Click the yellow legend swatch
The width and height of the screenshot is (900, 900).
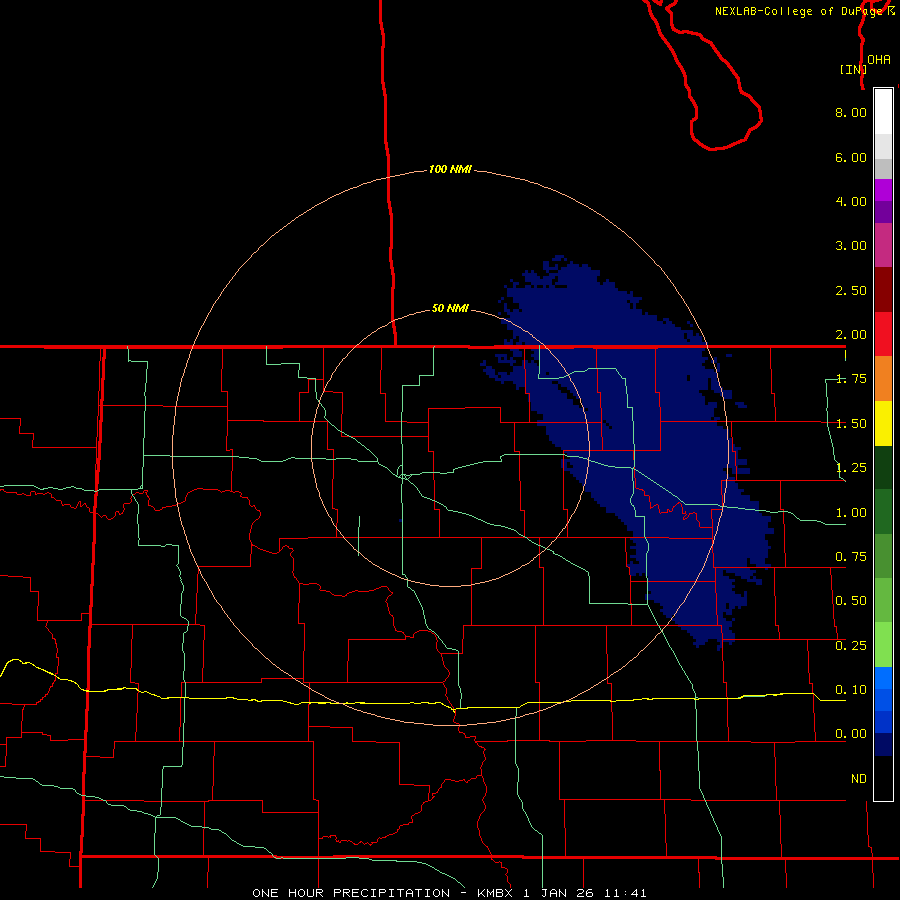click(x=883, y=423)
